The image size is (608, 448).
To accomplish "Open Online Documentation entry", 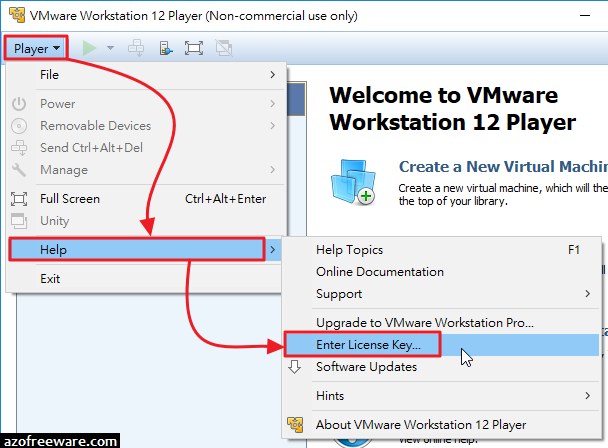I will [x=442, y=272].
